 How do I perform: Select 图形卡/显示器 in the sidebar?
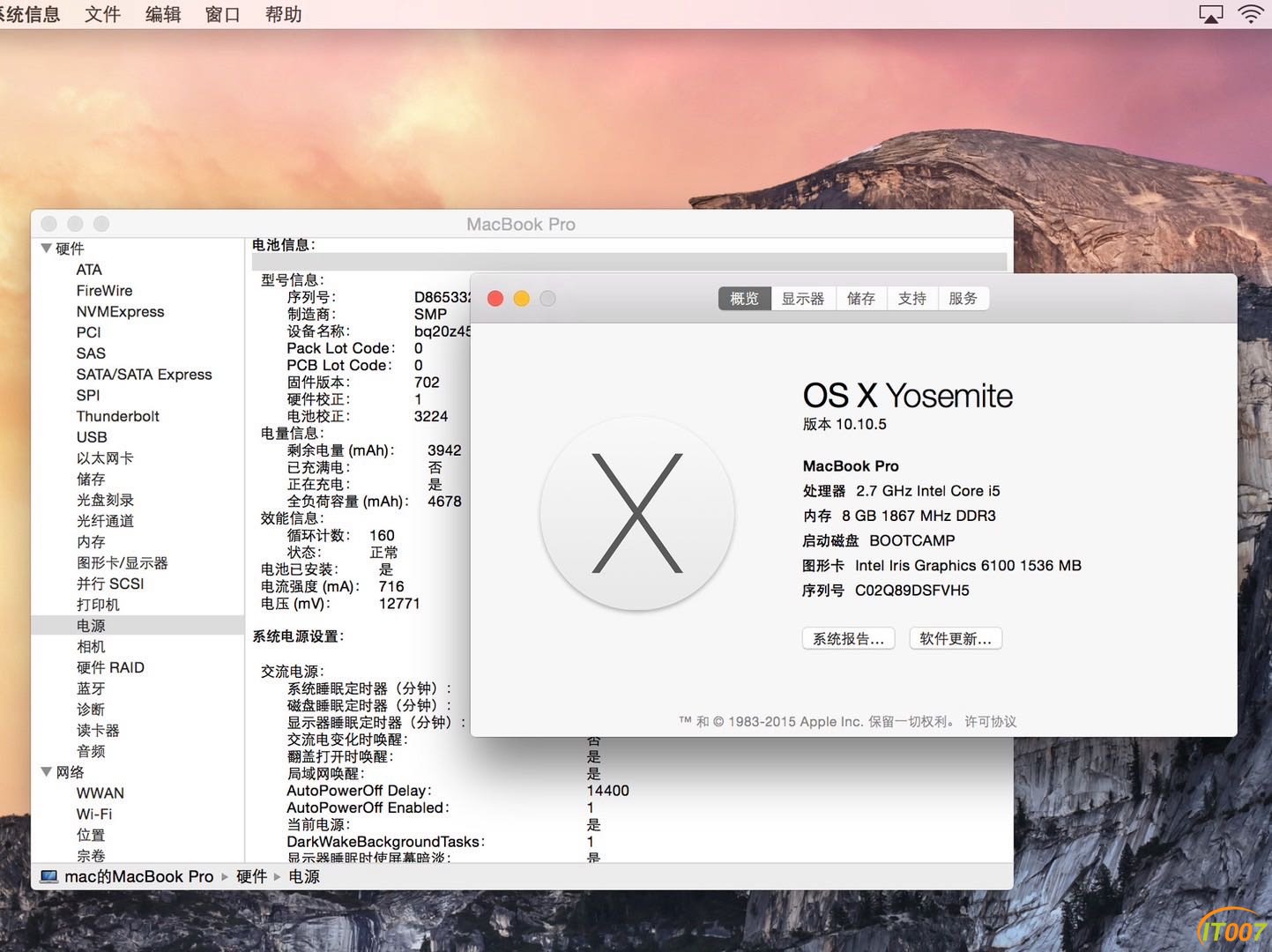tap(122, 563)
